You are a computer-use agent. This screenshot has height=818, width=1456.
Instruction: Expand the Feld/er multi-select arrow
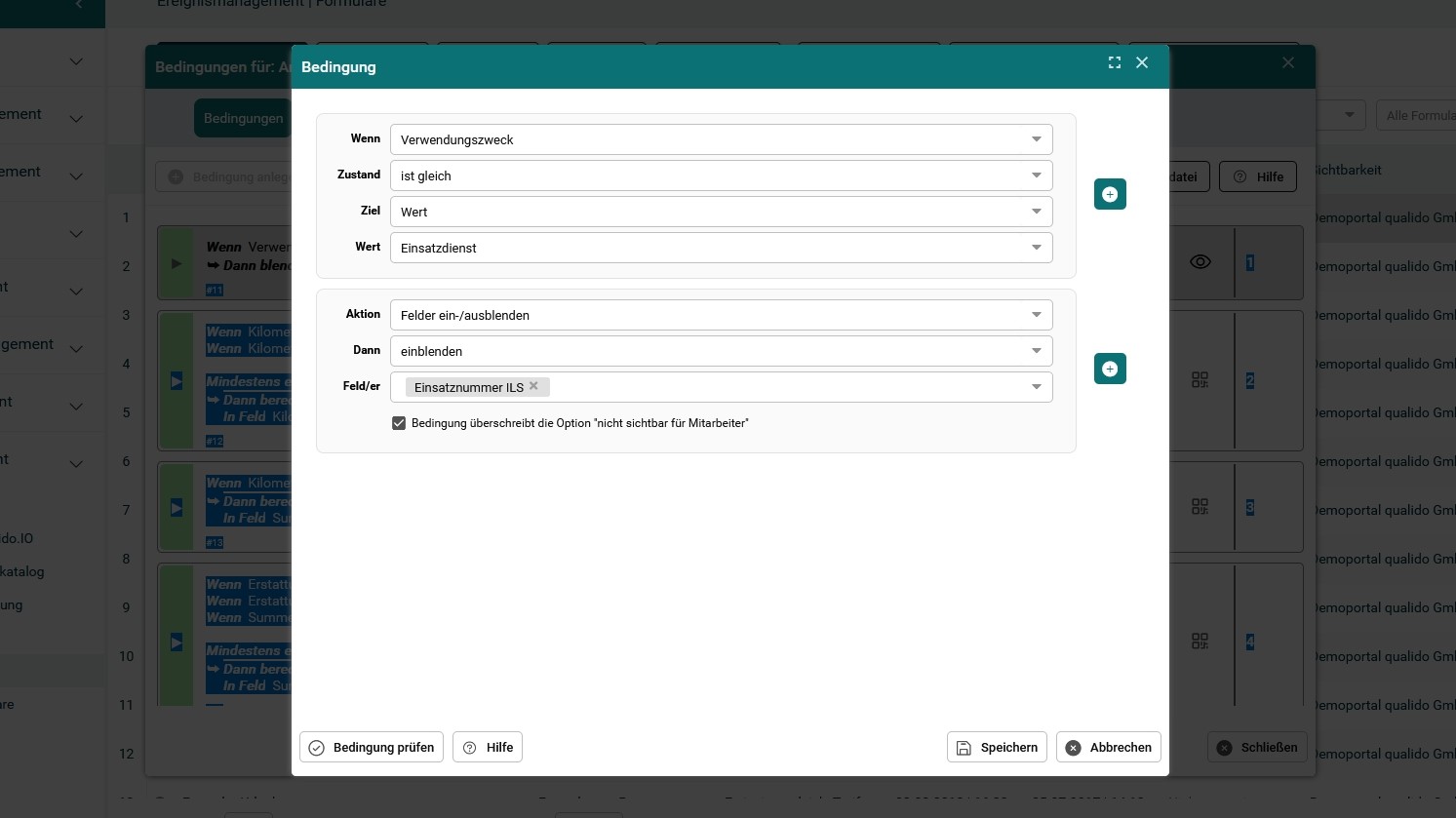1036,387
